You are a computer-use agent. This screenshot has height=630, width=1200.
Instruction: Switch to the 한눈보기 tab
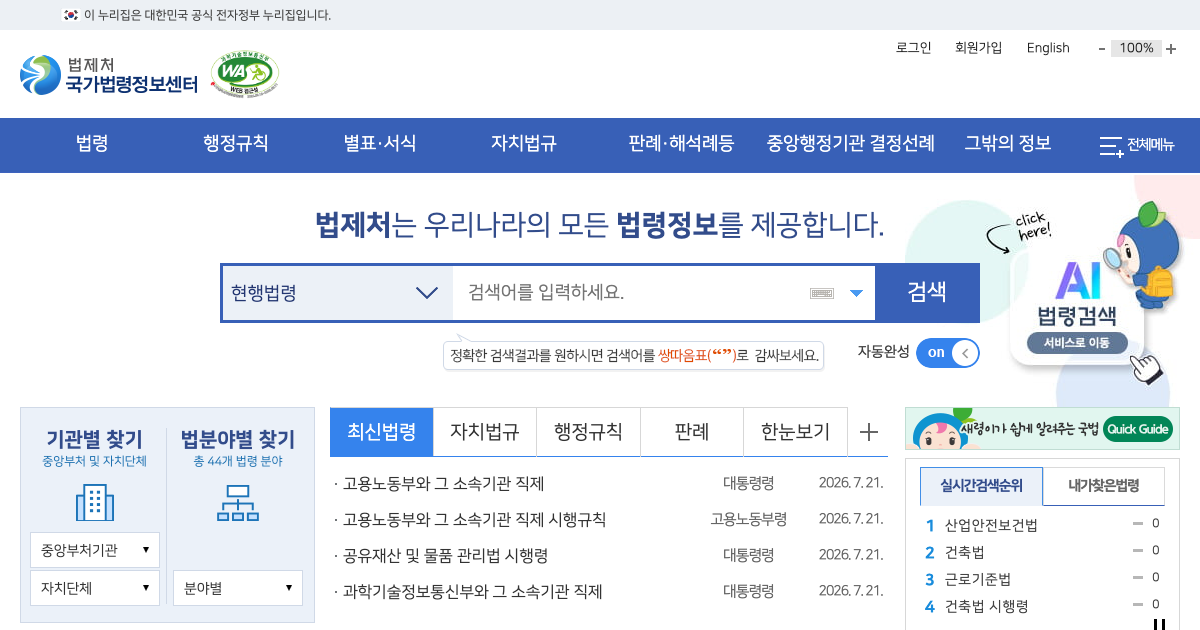click(795, 432)
